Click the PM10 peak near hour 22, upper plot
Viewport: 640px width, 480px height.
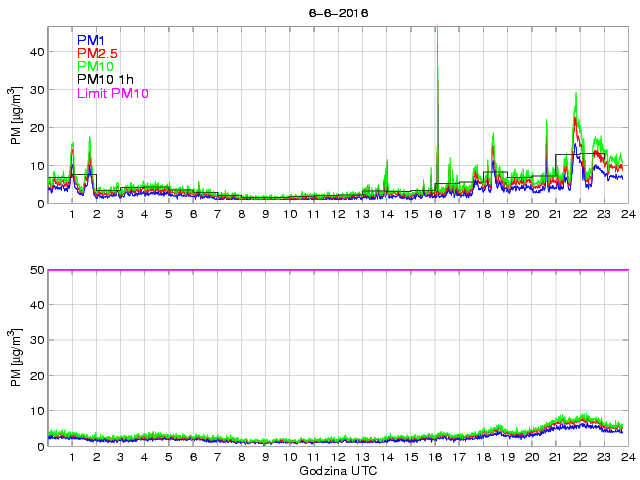pos(576,95)
